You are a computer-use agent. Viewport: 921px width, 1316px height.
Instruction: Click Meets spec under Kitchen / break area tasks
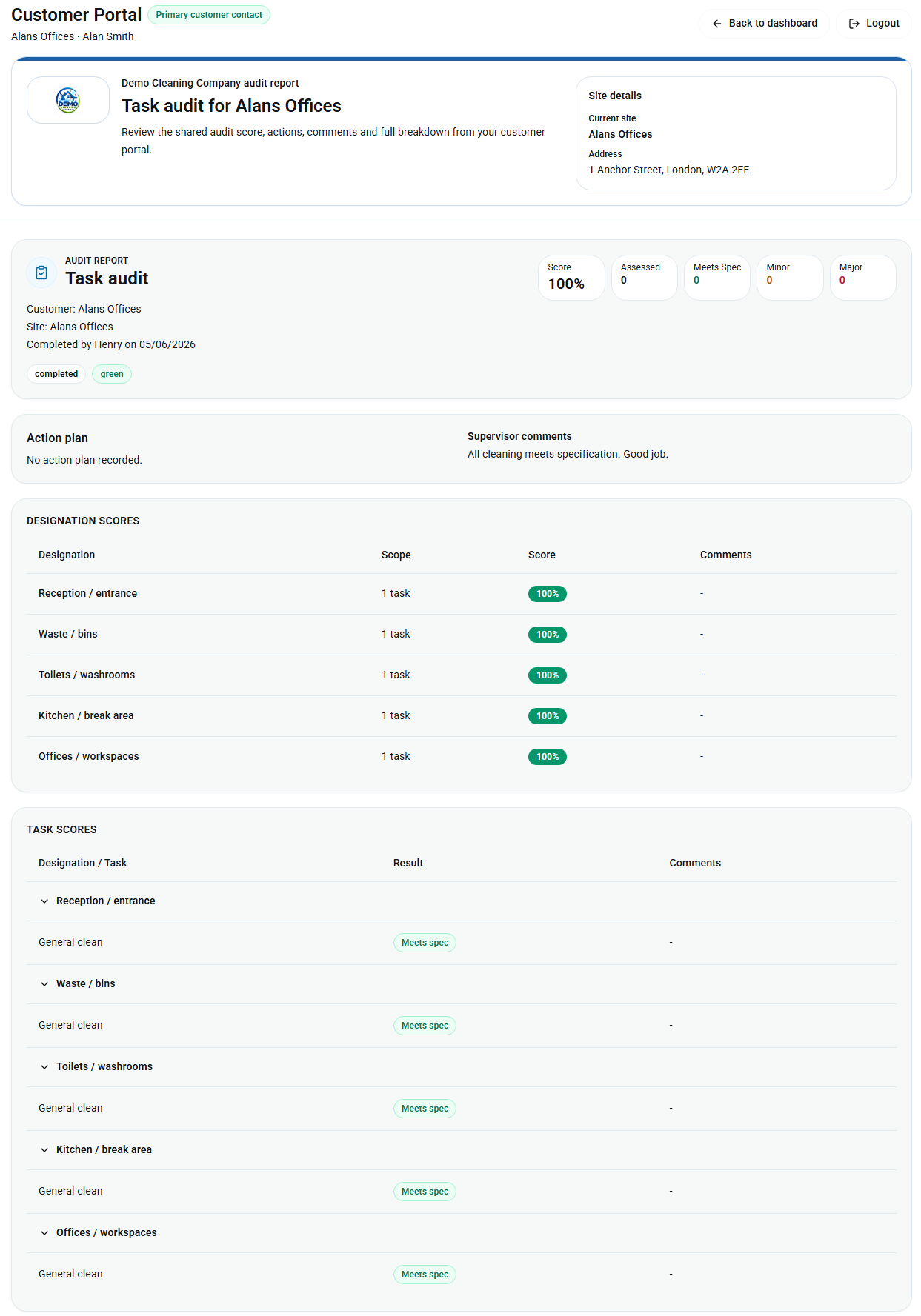pyautogui.click(x=425, y=1192)
